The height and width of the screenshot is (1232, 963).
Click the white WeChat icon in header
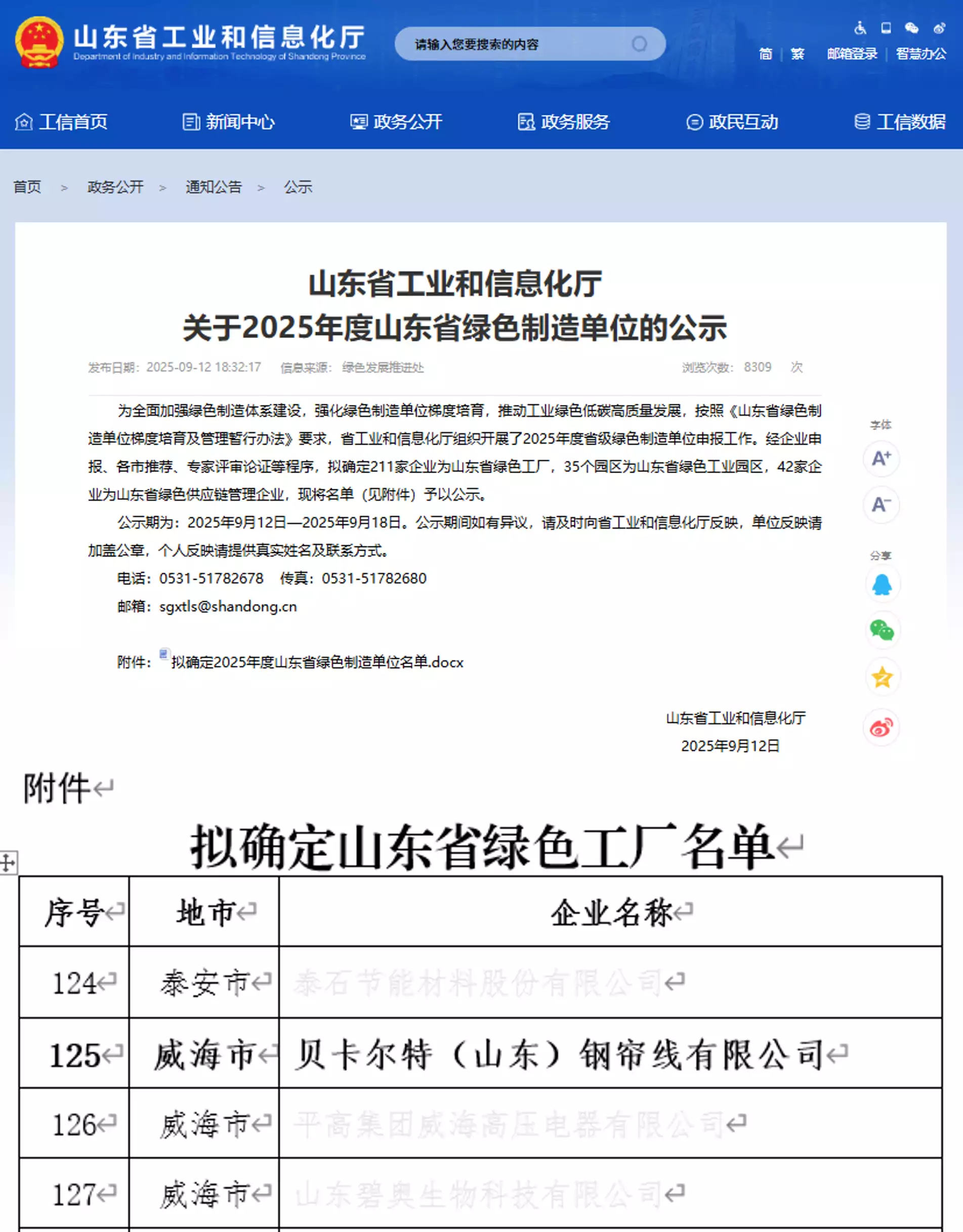click(911, 28)
